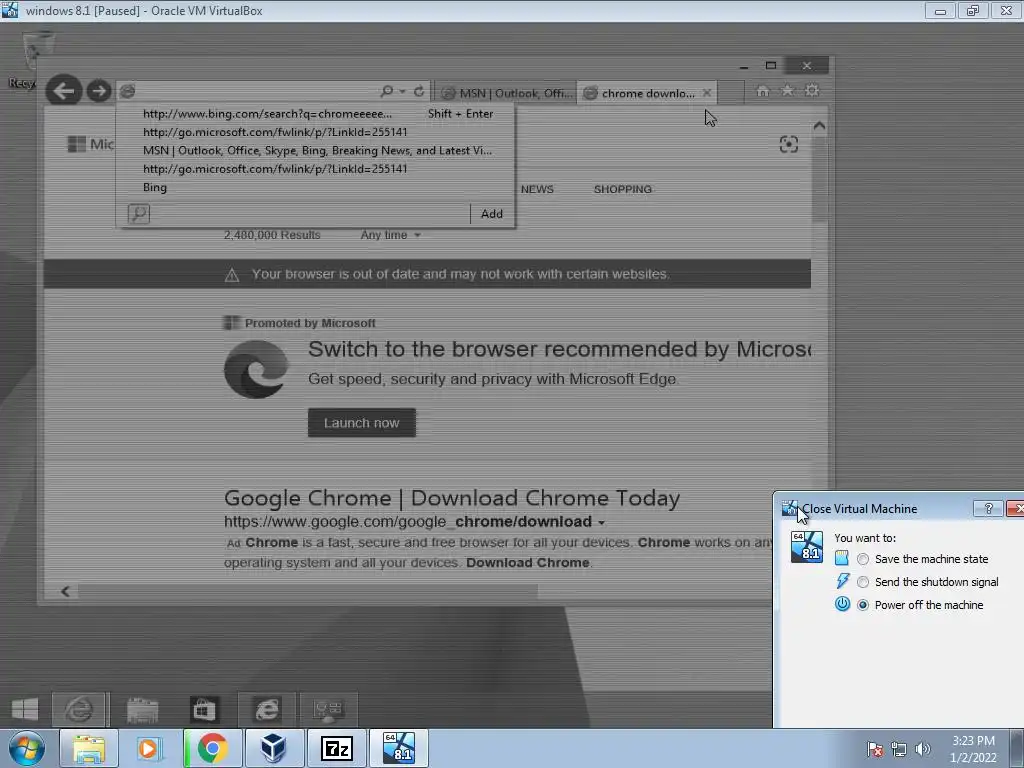Screen dimensions: 1024x768
Task: Click Windows 8.1 VM taskbar button
Action: click(x=398, y=748)
